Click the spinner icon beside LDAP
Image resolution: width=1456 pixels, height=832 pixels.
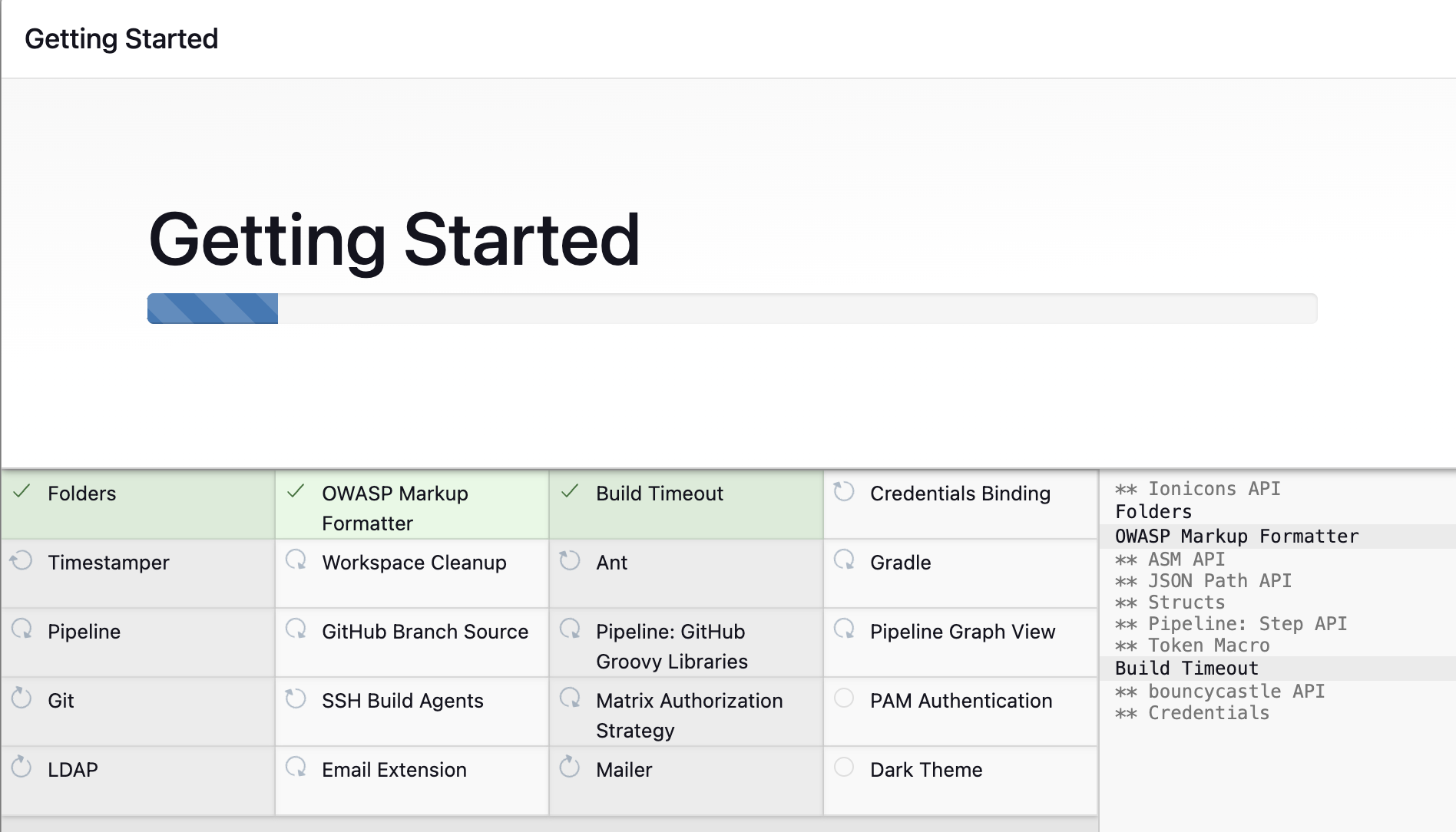tap(22, 768)
